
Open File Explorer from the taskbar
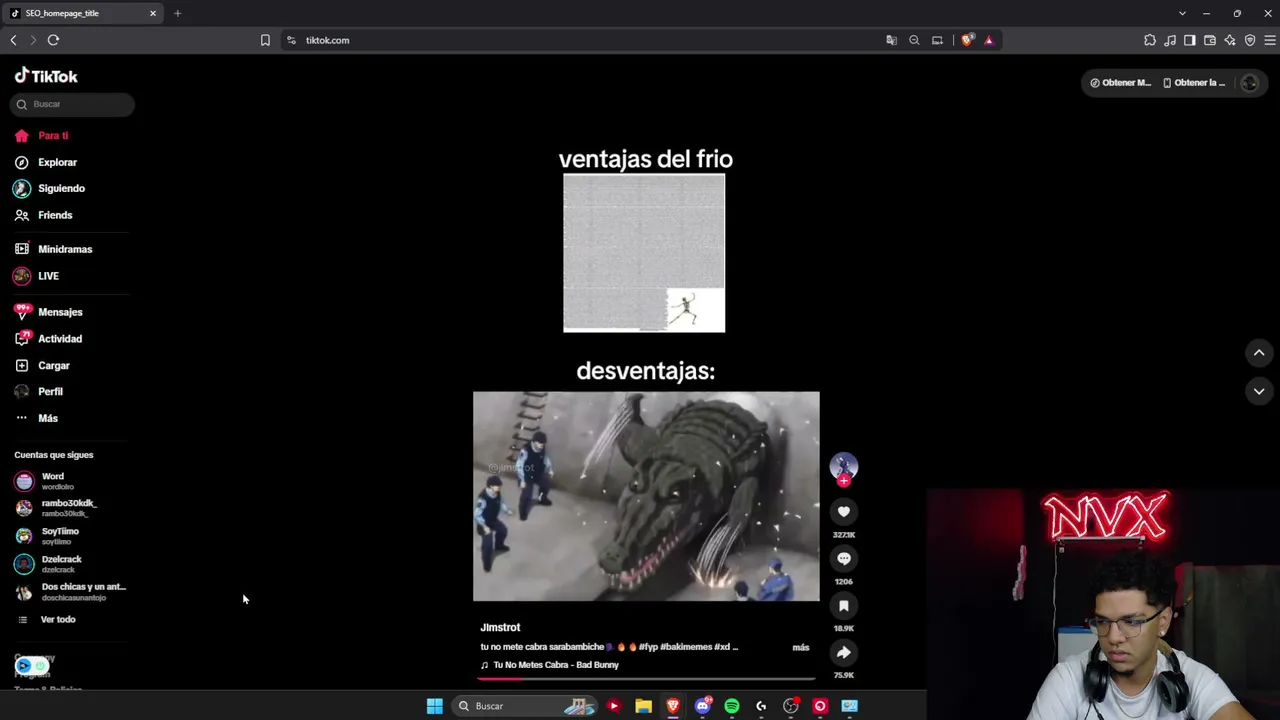click(643, 706)
